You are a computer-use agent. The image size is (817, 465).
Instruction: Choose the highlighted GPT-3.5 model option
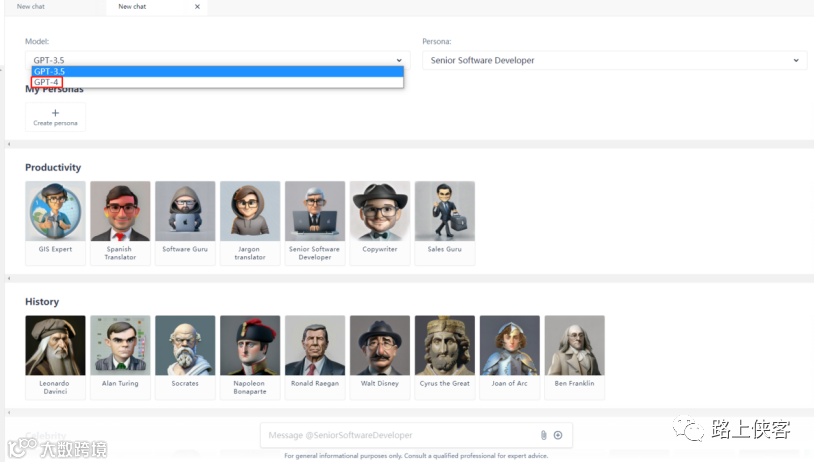pos(217,71)
